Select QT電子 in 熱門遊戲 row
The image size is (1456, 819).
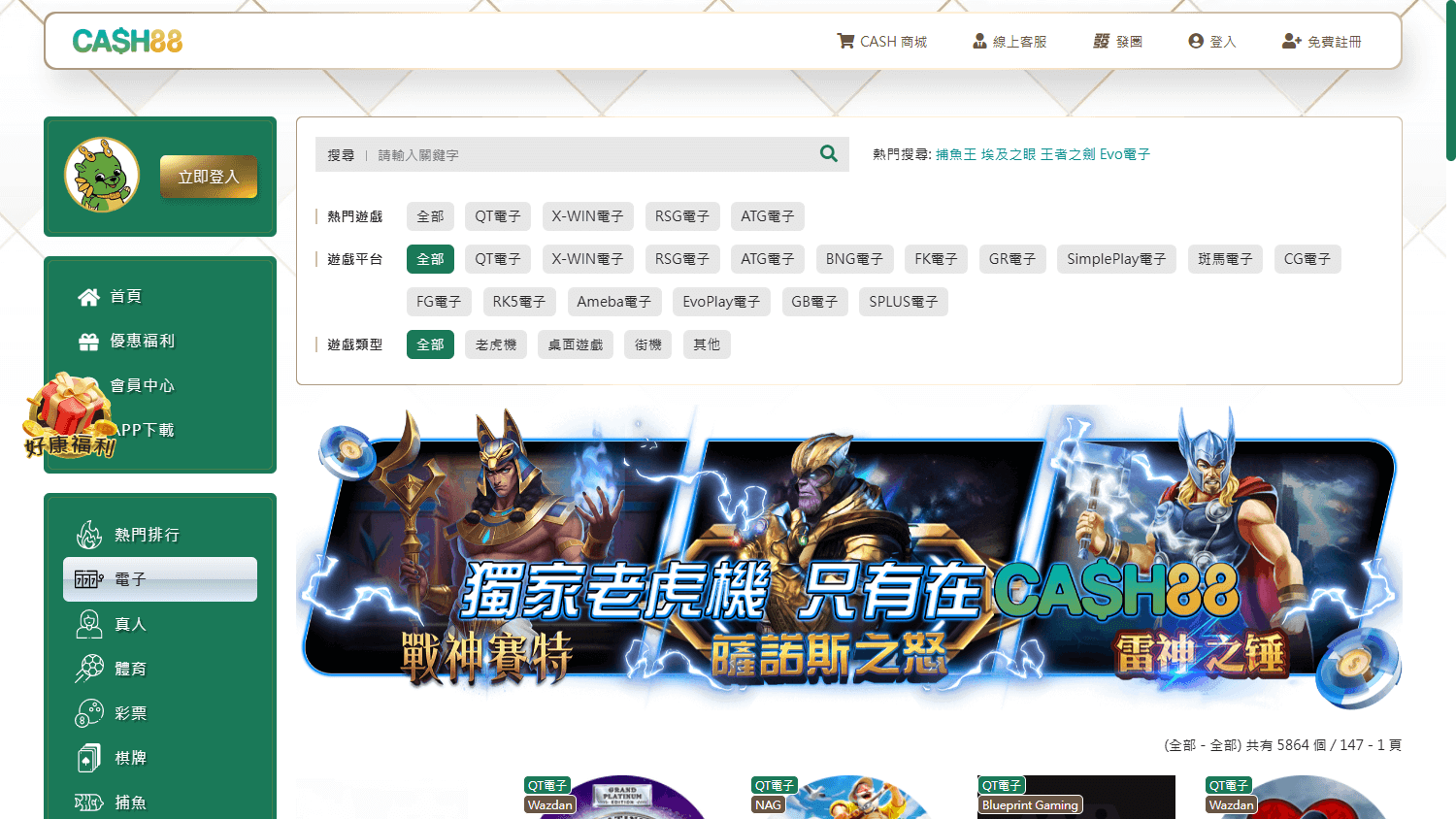tap(498, 216)
